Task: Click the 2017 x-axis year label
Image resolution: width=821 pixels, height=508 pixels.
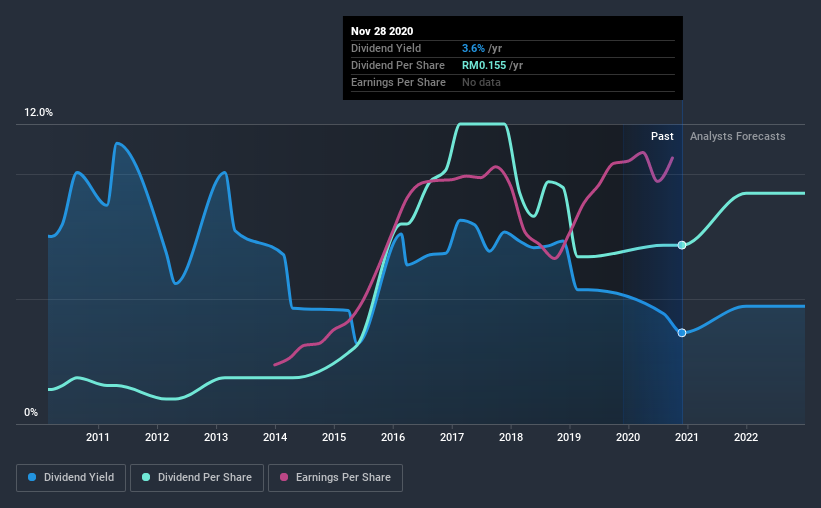Action: point(452,437)
